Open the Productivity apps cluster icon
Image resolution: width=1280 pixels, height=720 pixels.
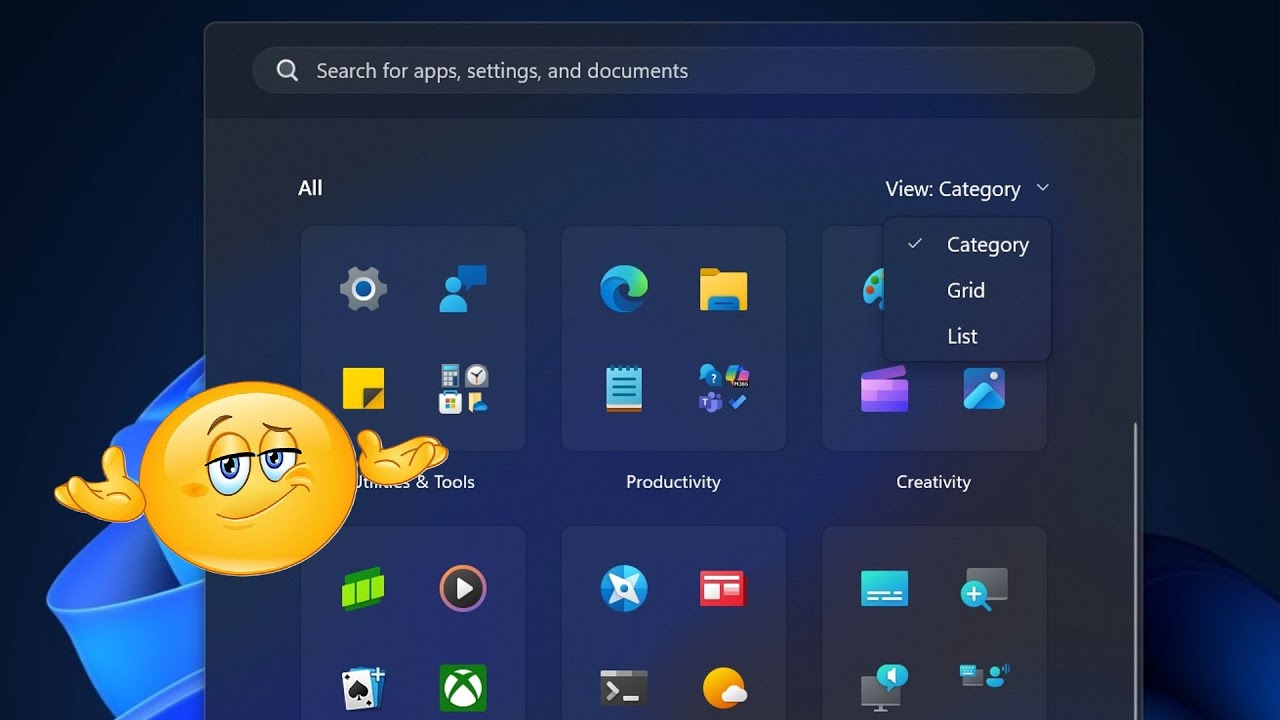click(724, 389)
